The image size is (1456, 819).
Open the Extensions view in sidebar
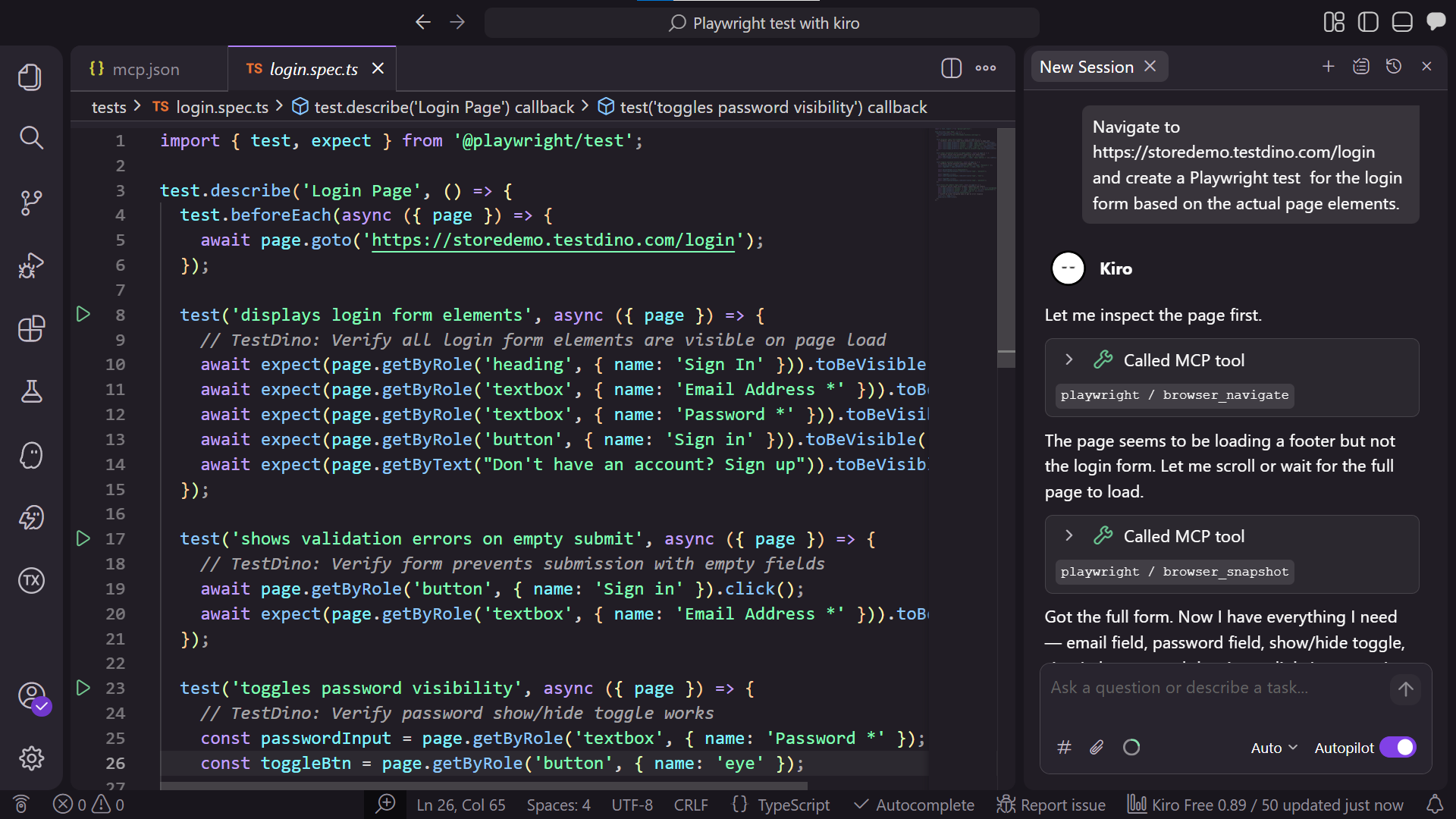tap(31, 328)
